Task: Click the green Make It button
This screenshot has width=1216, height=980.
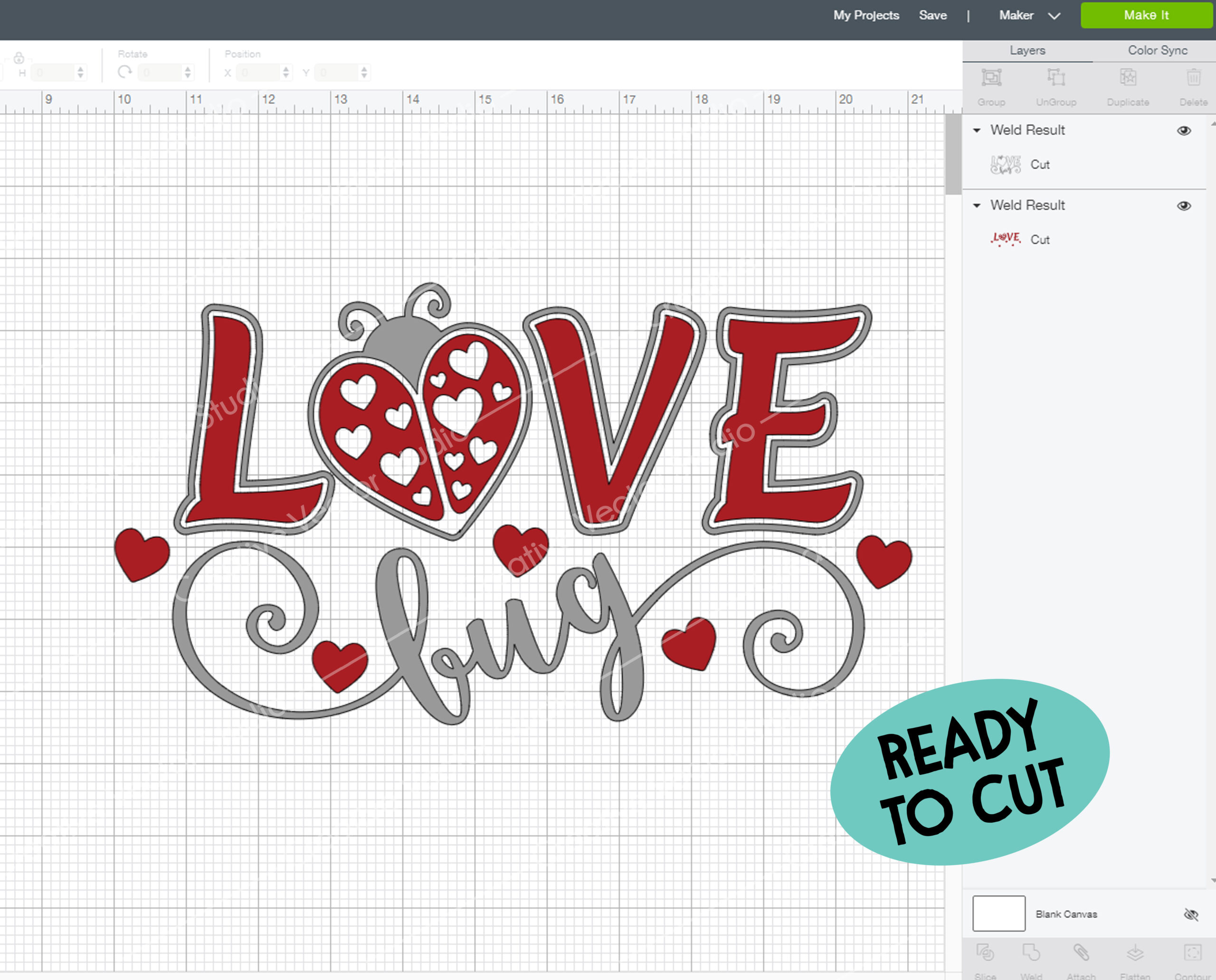Action: [x=1146, y=15]
